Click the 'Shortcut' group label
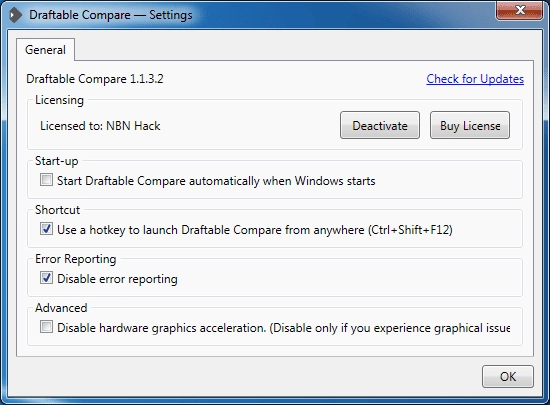Image resolution: width=550 pixels, height=405 pixels. click(x=58, y=210)
